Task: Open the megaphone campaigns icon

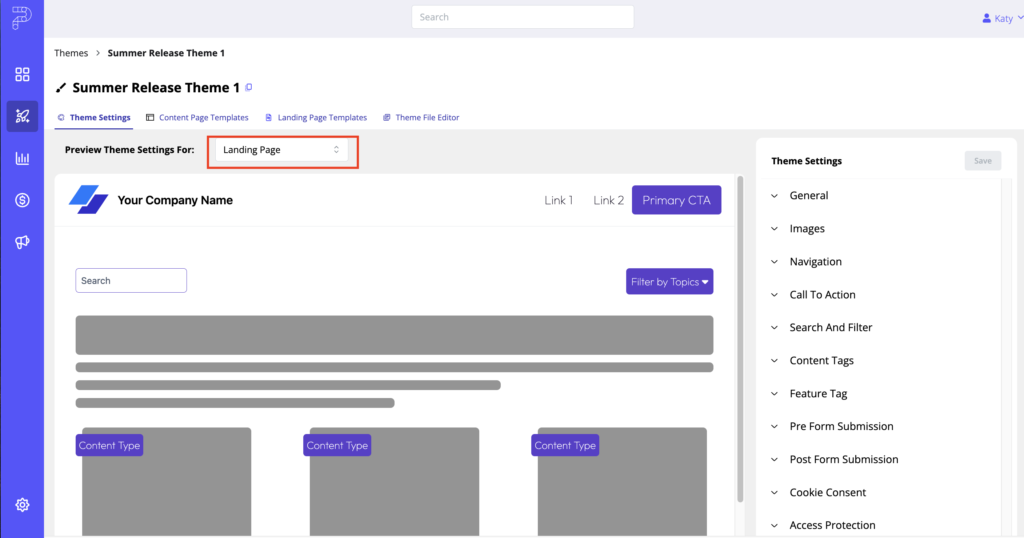Action: (x=22, y=242)
